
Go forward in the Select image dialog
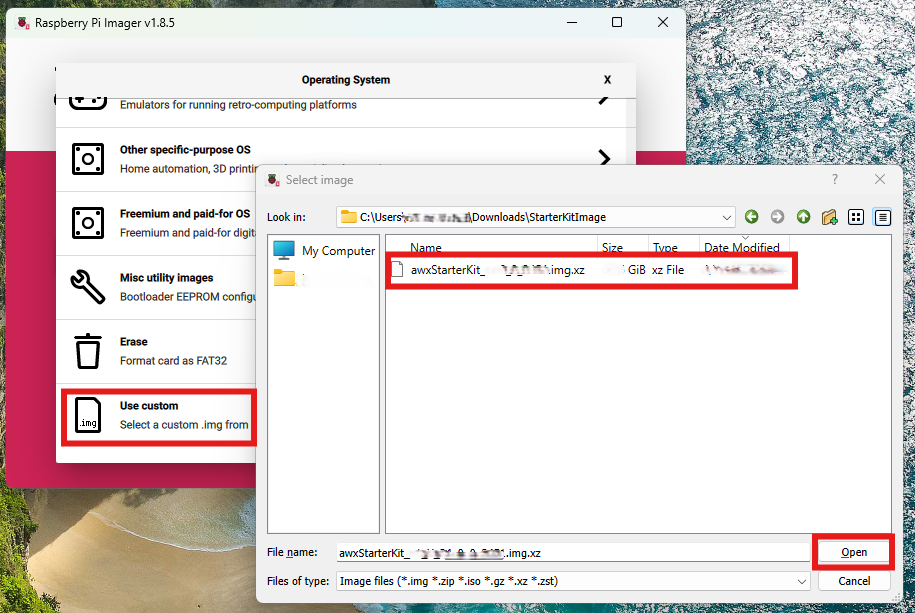point(777,217)
